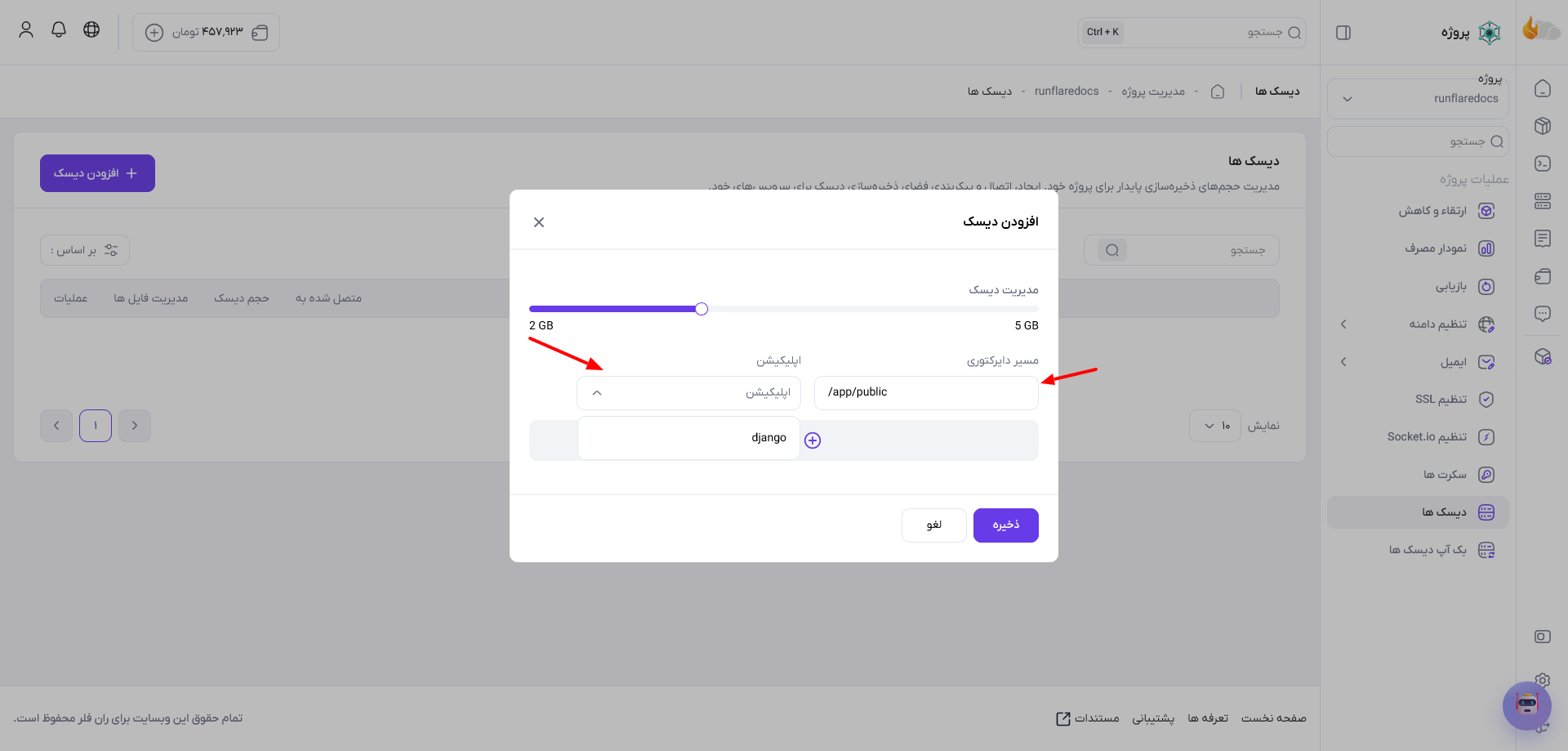Click the ذخیره save button

pos(1006,525)
